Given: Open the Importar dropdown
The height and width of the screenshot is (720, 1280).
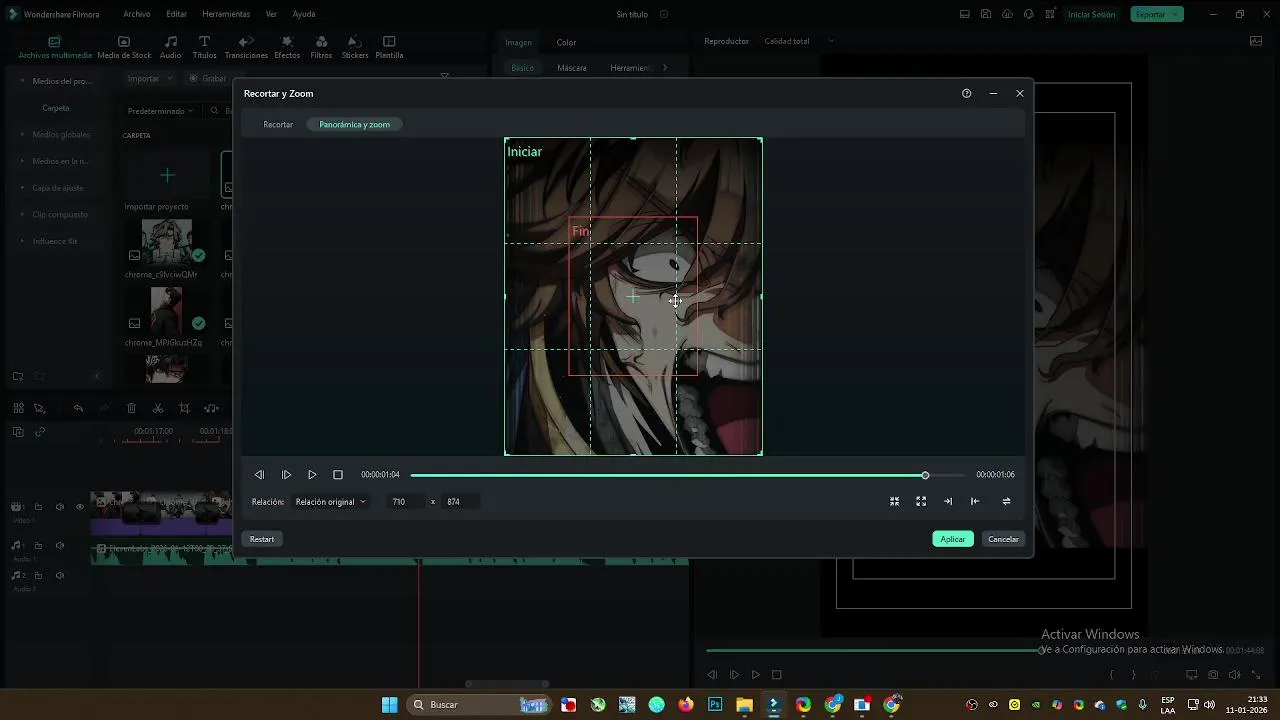Looking at the screenshot, I should point(150,78).
